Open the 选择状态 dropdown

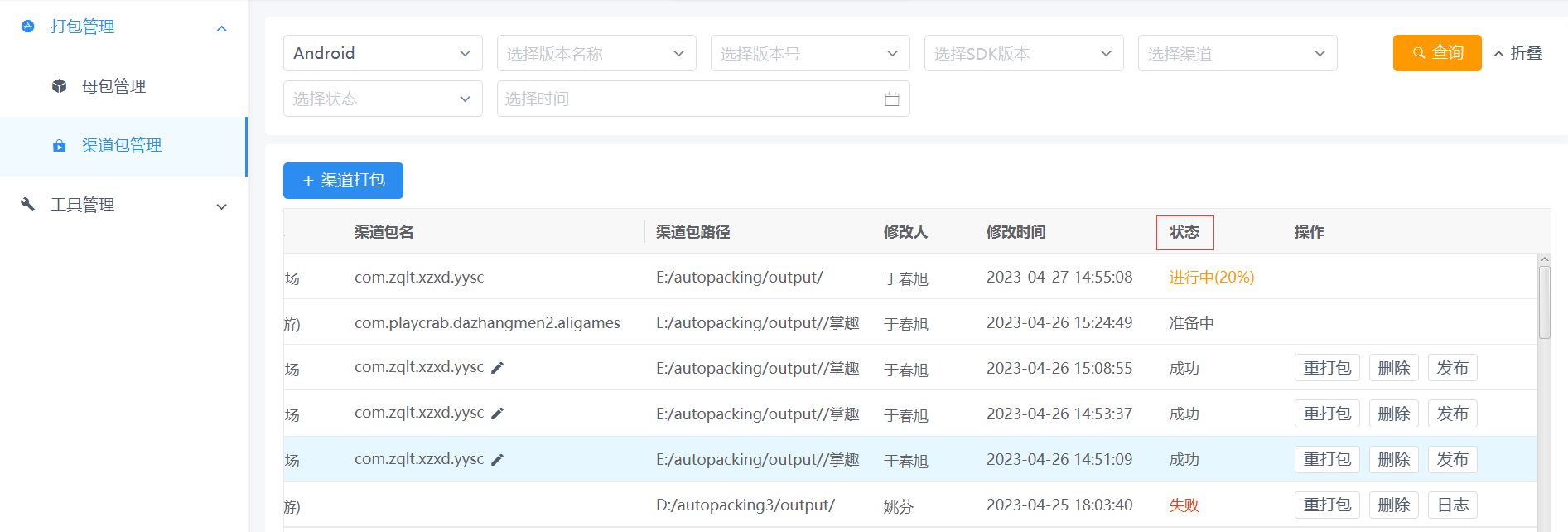(x=383, y=99)
